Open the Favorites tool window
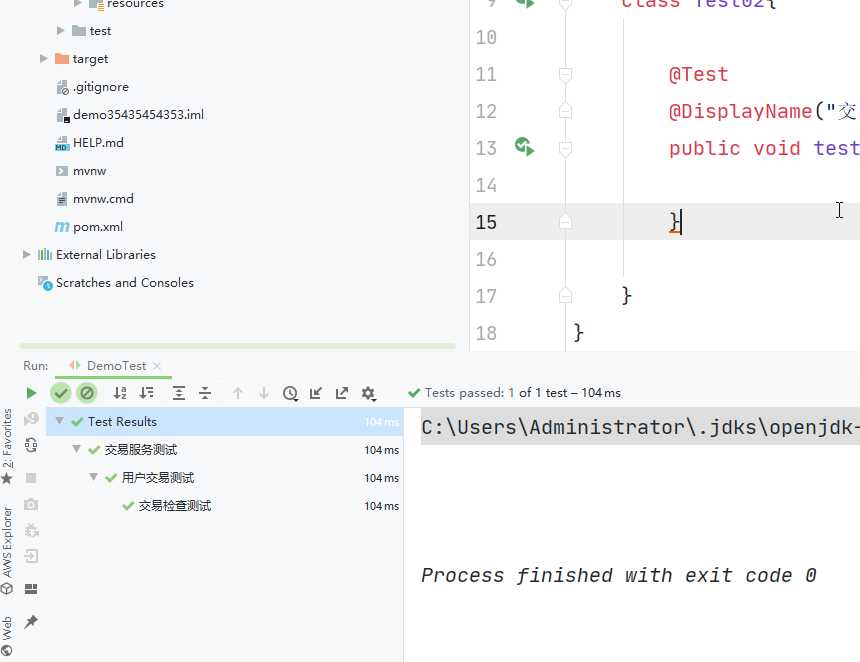The image size is (860, 662). 7,446
